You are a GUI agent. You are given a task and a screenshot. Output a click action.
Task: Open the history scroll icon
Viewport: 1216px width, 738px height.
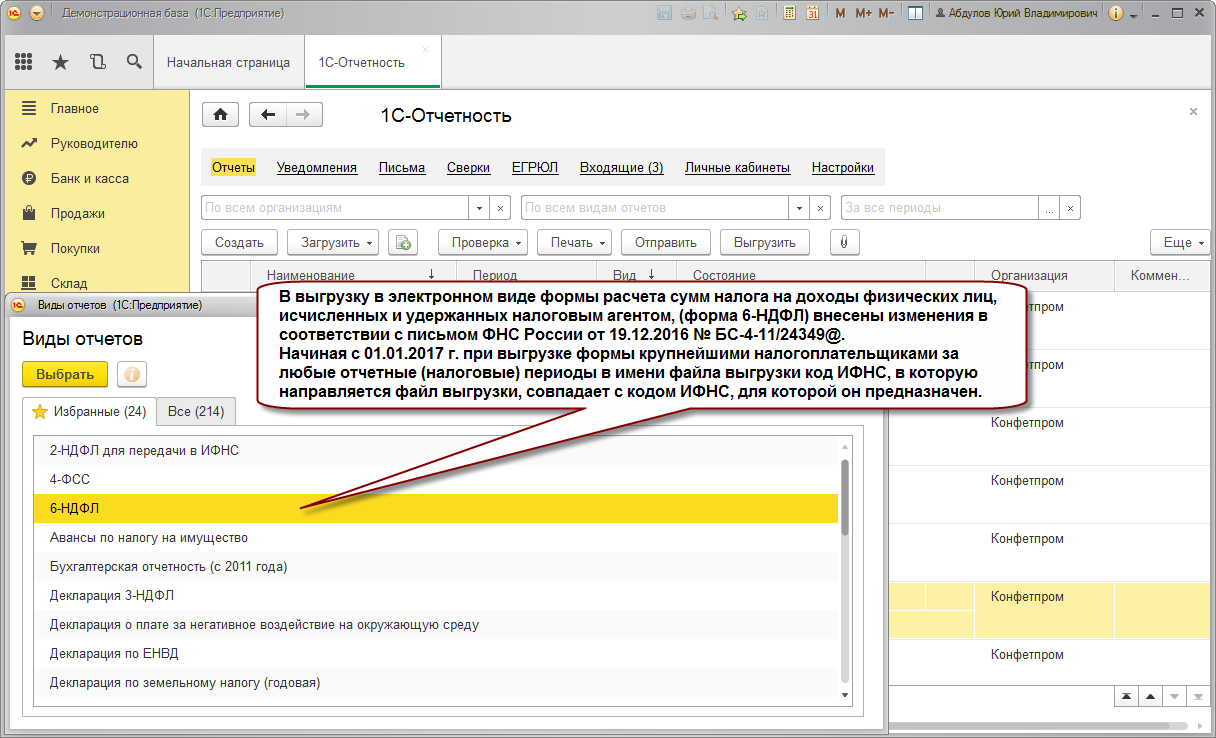point(97,62)
